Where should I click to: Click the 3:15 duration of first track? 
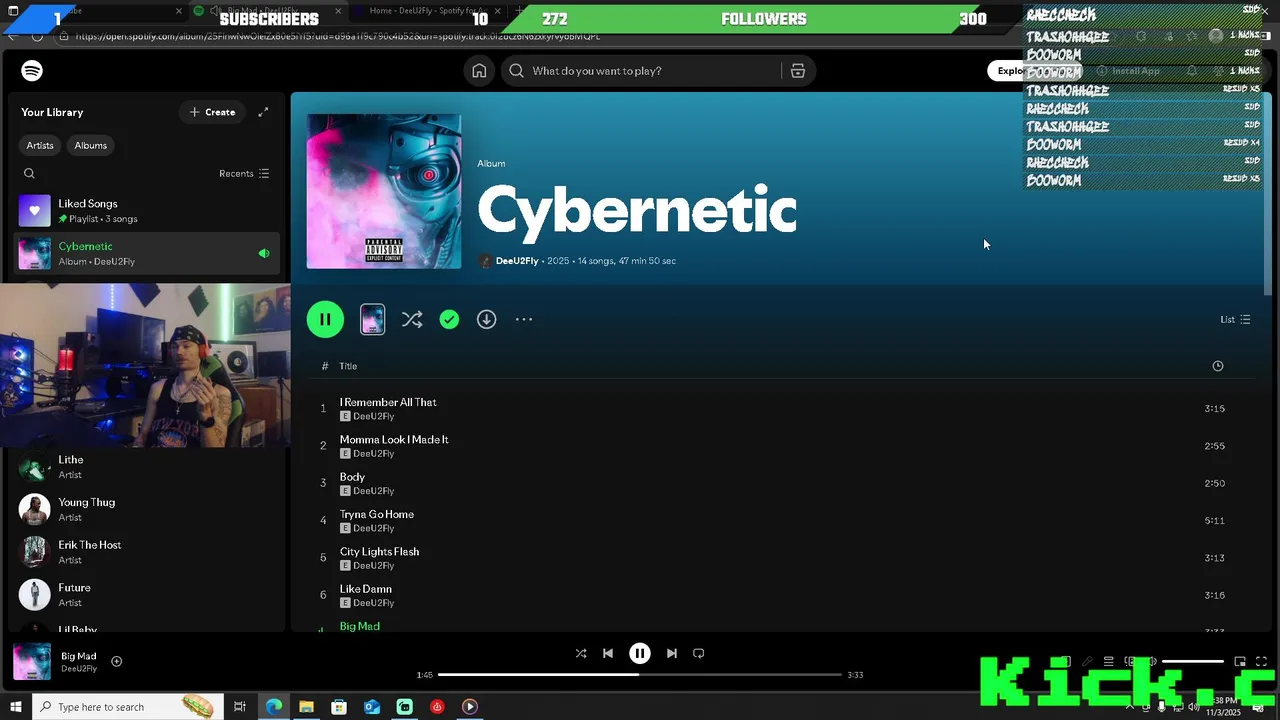pos(1215,409)
